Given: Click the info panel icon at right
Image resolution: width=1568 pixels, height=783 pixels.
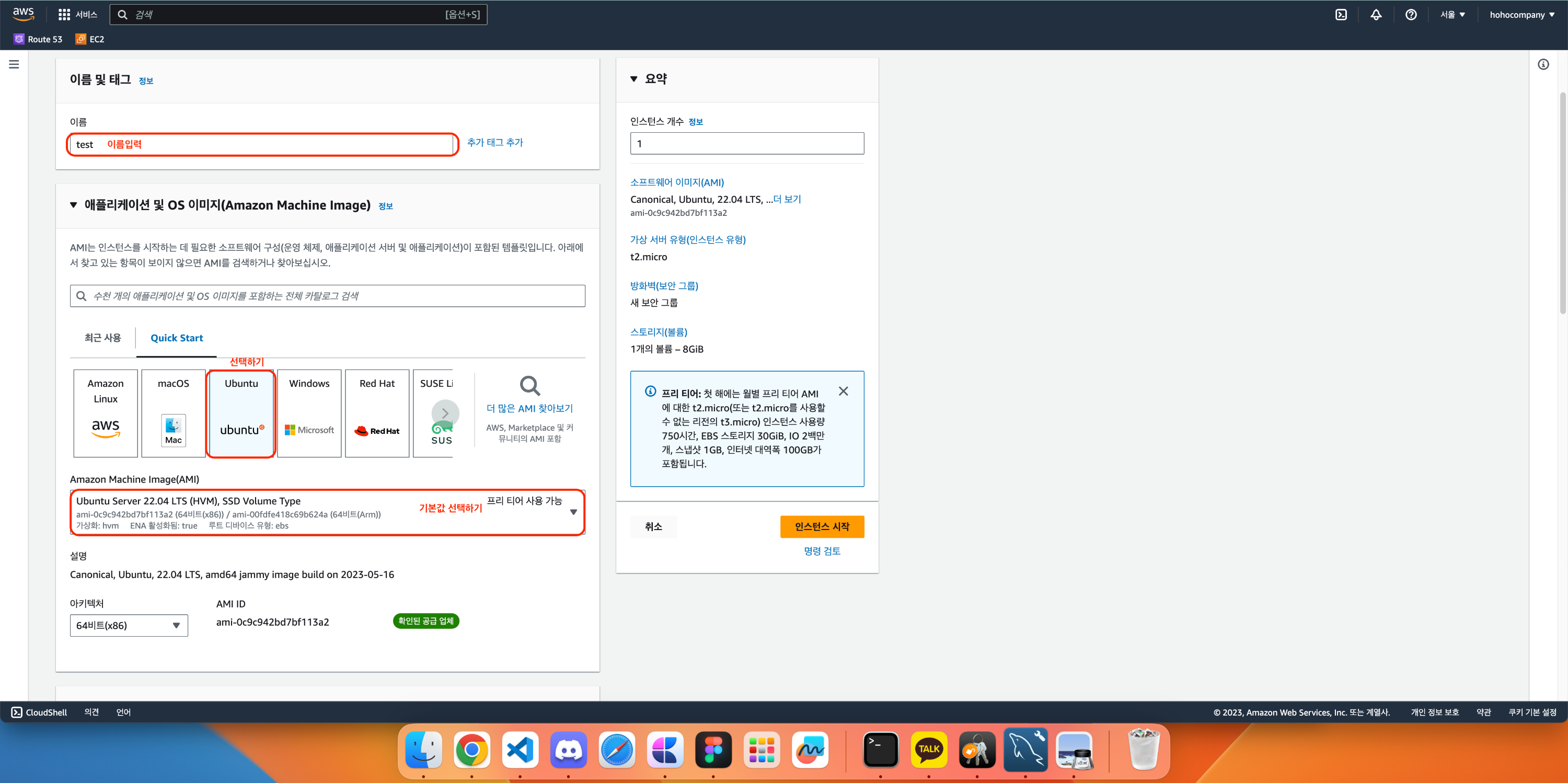Looking at the screenshot, I should (x=1543, y=64).
